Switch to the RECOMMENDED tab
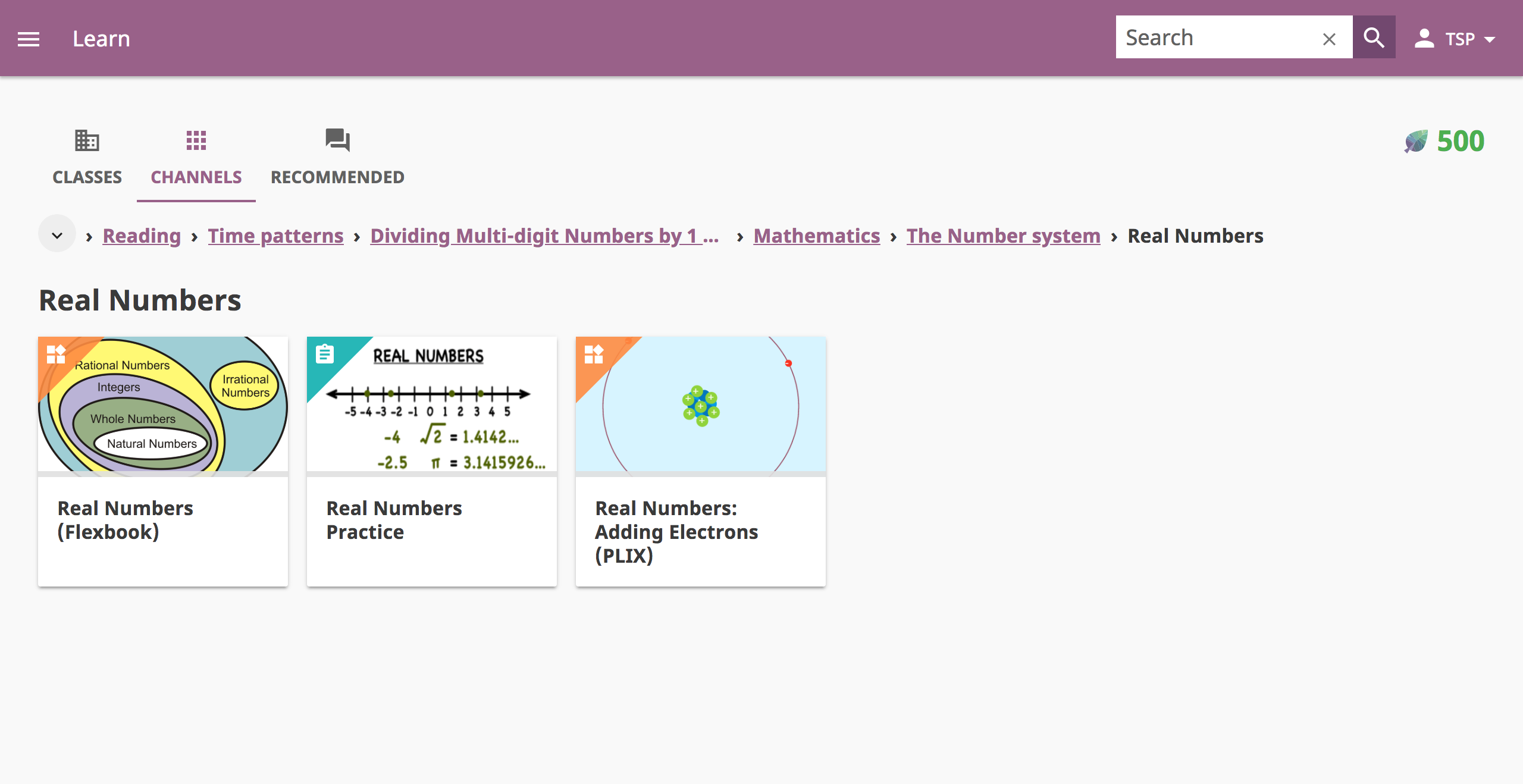 point(337,177)
